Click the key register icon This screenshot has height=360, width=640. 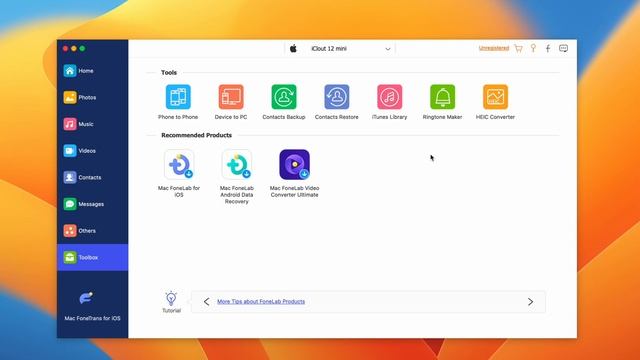coord(533,49)
